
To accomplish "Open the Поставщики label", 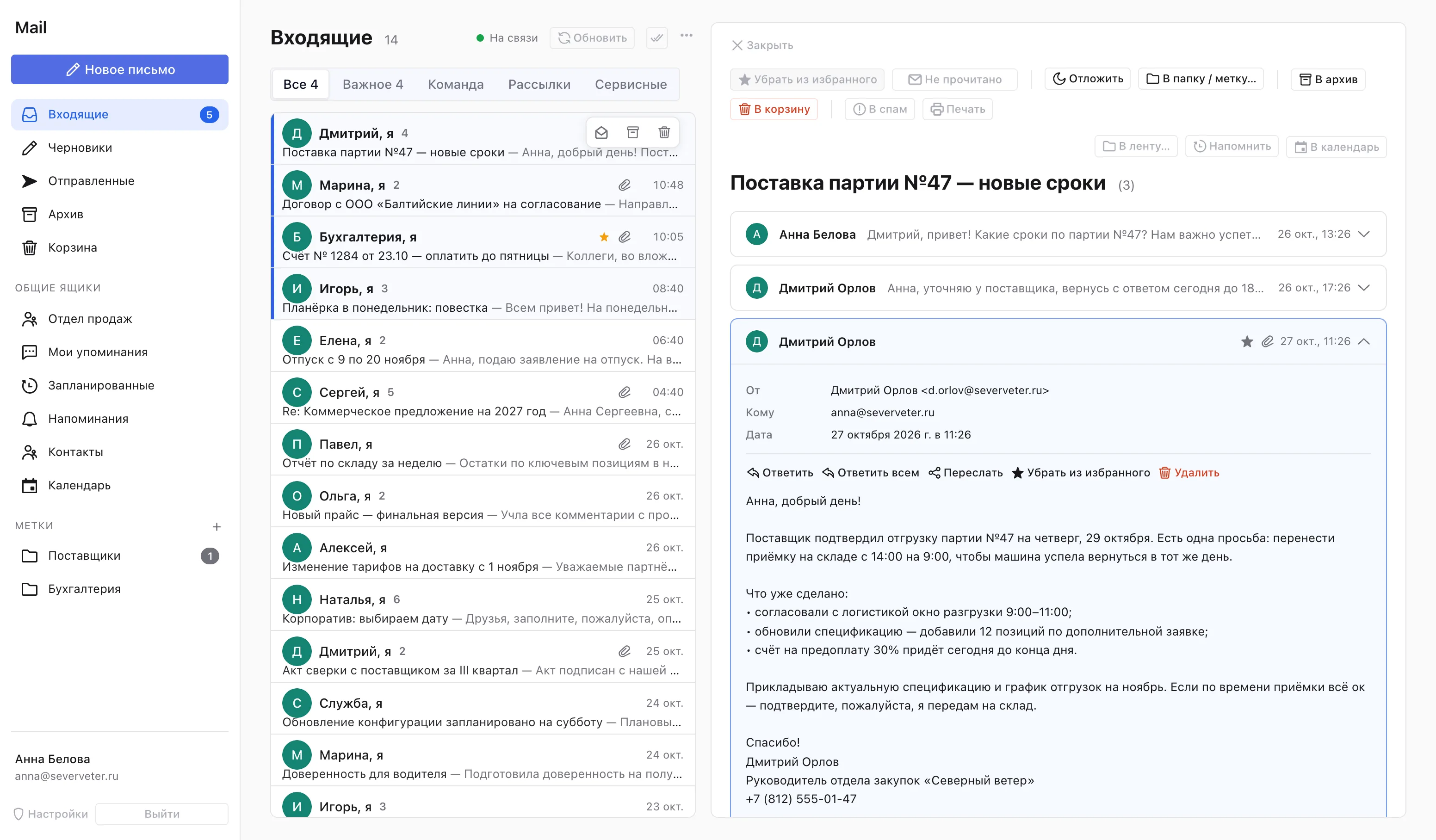I will [x=120, y=556].
